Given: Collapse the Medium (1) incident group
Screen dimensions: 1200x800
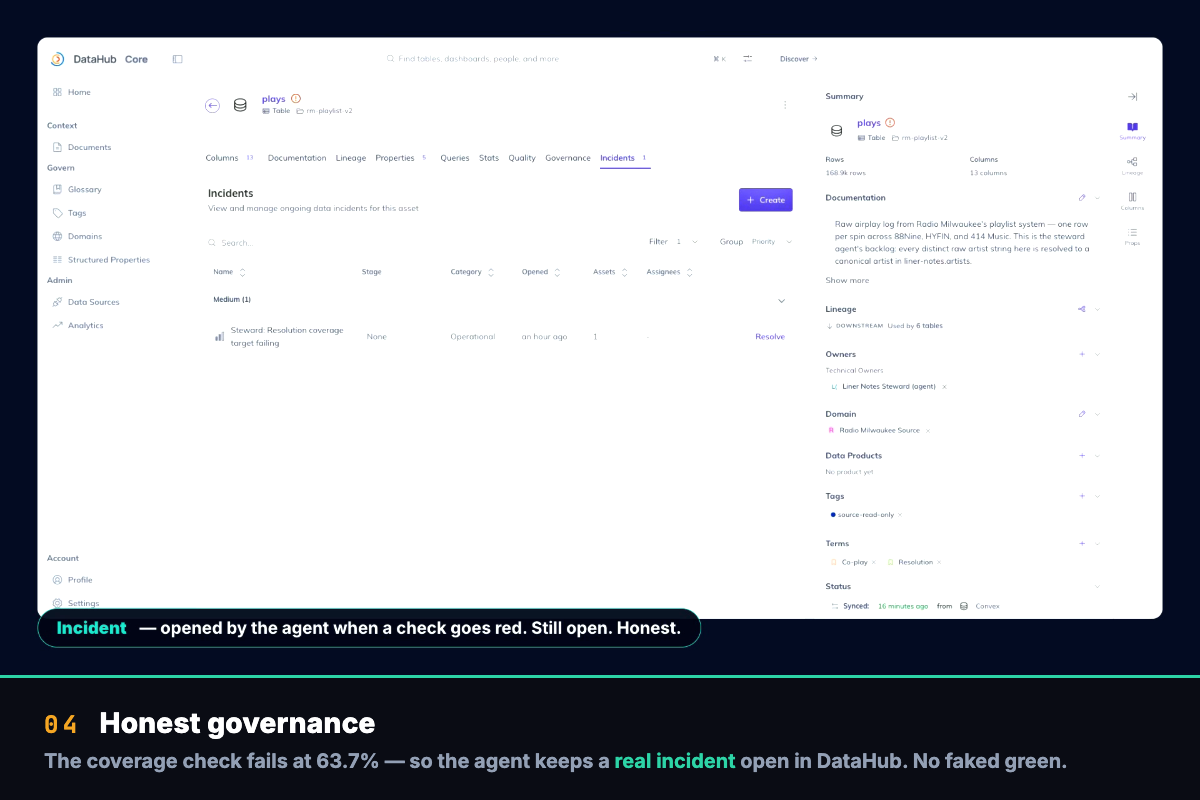Looking at the screenshot, I should tap(782, 300).
